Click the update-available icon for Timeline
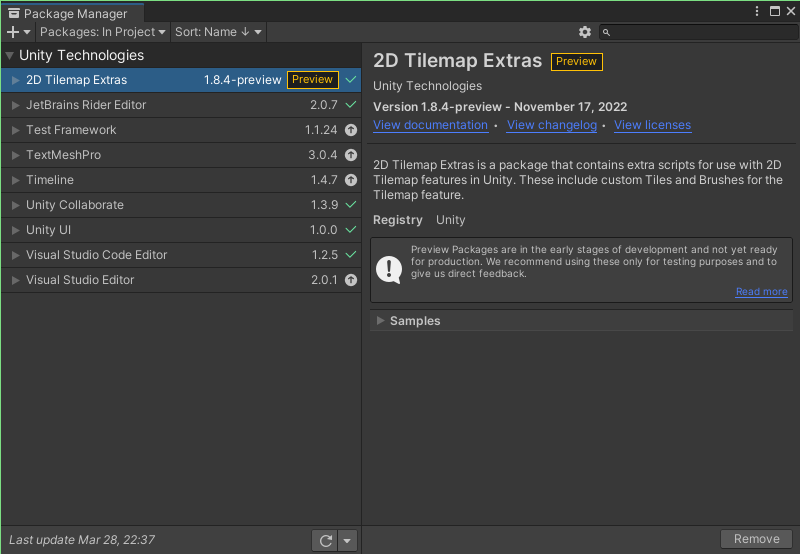 pyautogui.click(x=351, y=180)
